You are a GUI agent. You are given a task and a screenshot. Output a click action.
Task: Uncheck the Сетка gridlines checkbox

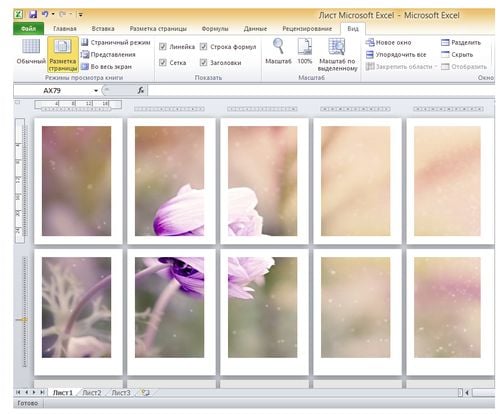(x=163, y=62)
